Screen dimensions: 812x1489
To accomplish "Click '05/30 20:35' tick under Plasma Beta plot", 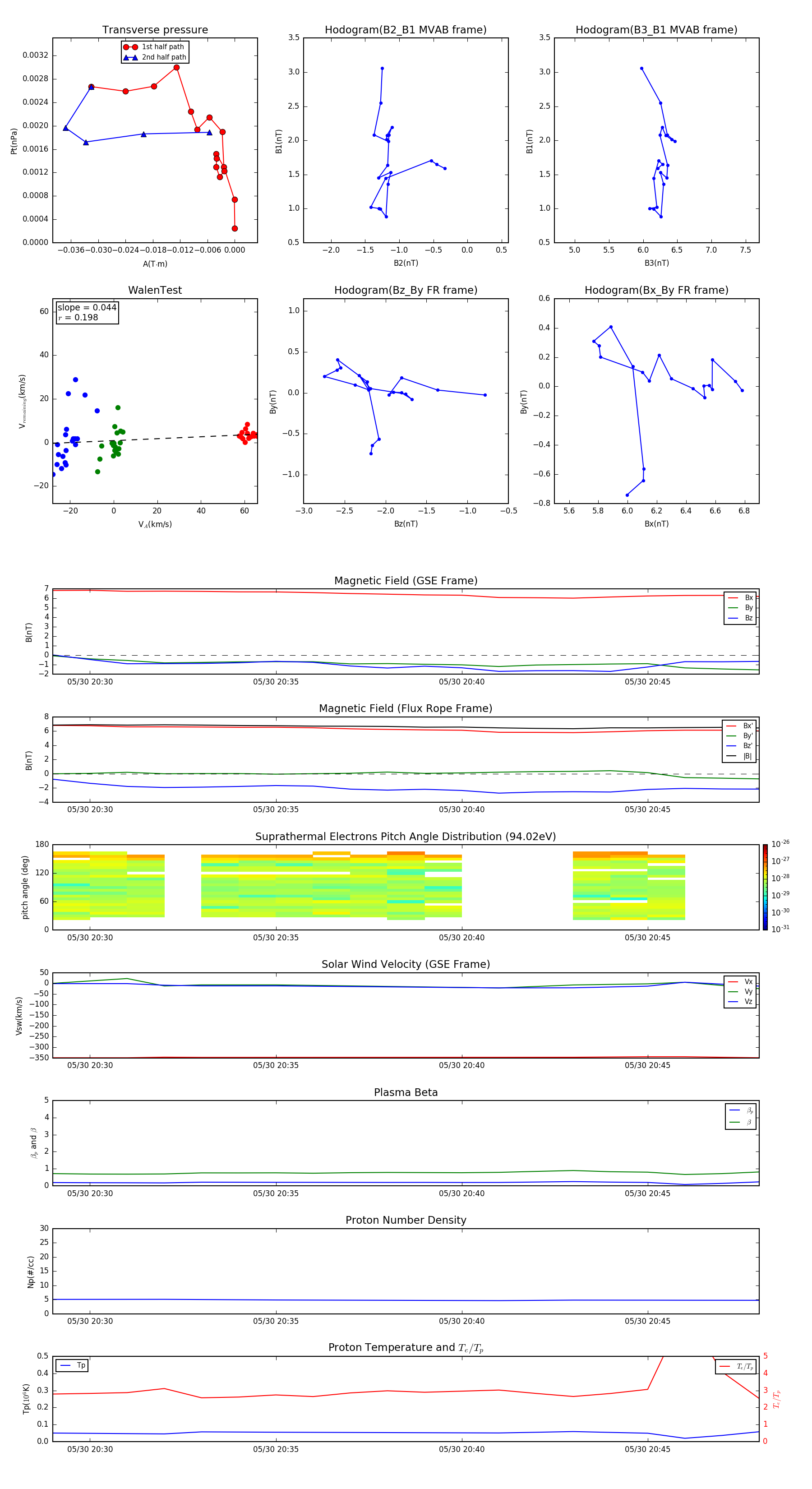I will 276,1193.
